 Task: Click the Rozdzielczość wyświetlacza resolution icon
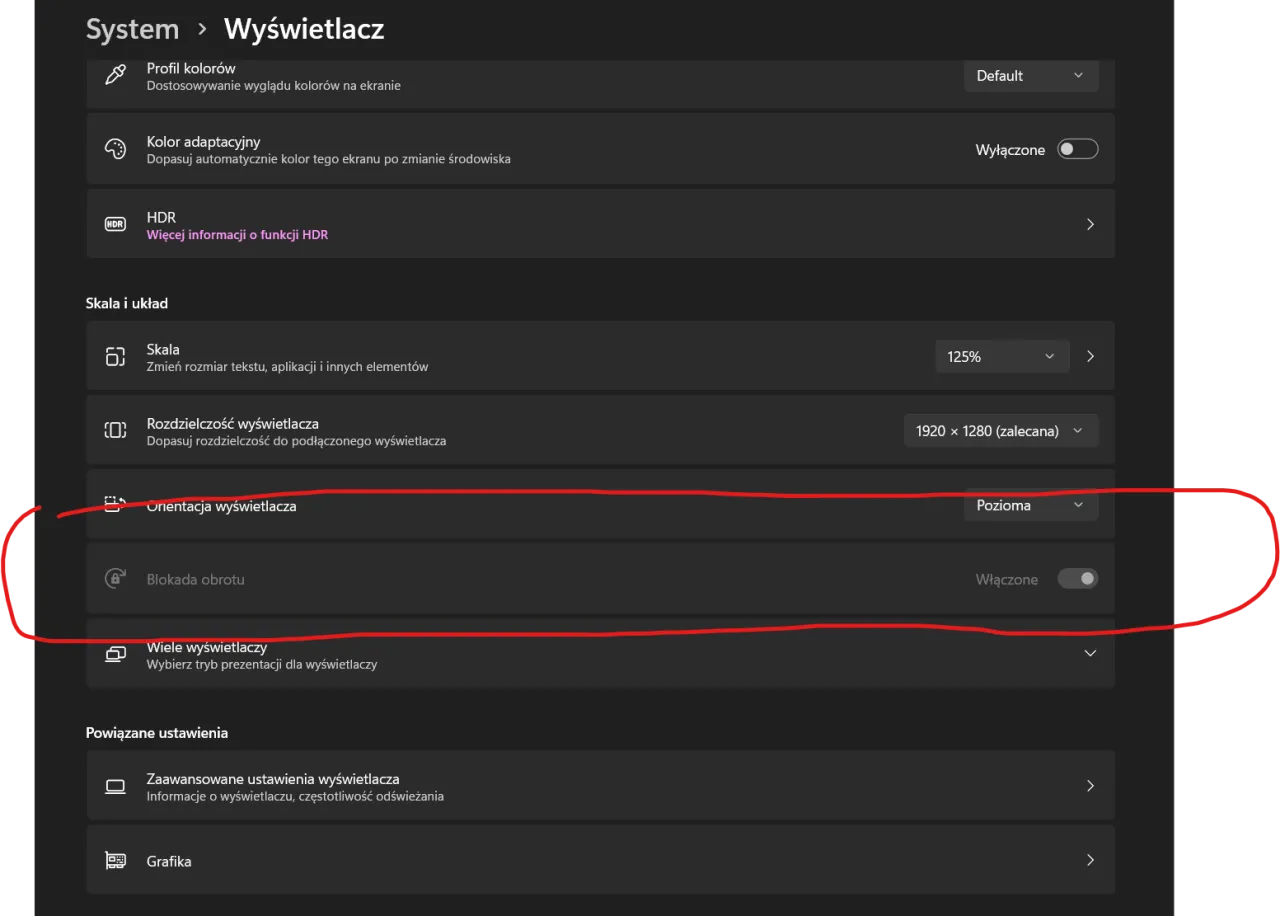[115, 430]
